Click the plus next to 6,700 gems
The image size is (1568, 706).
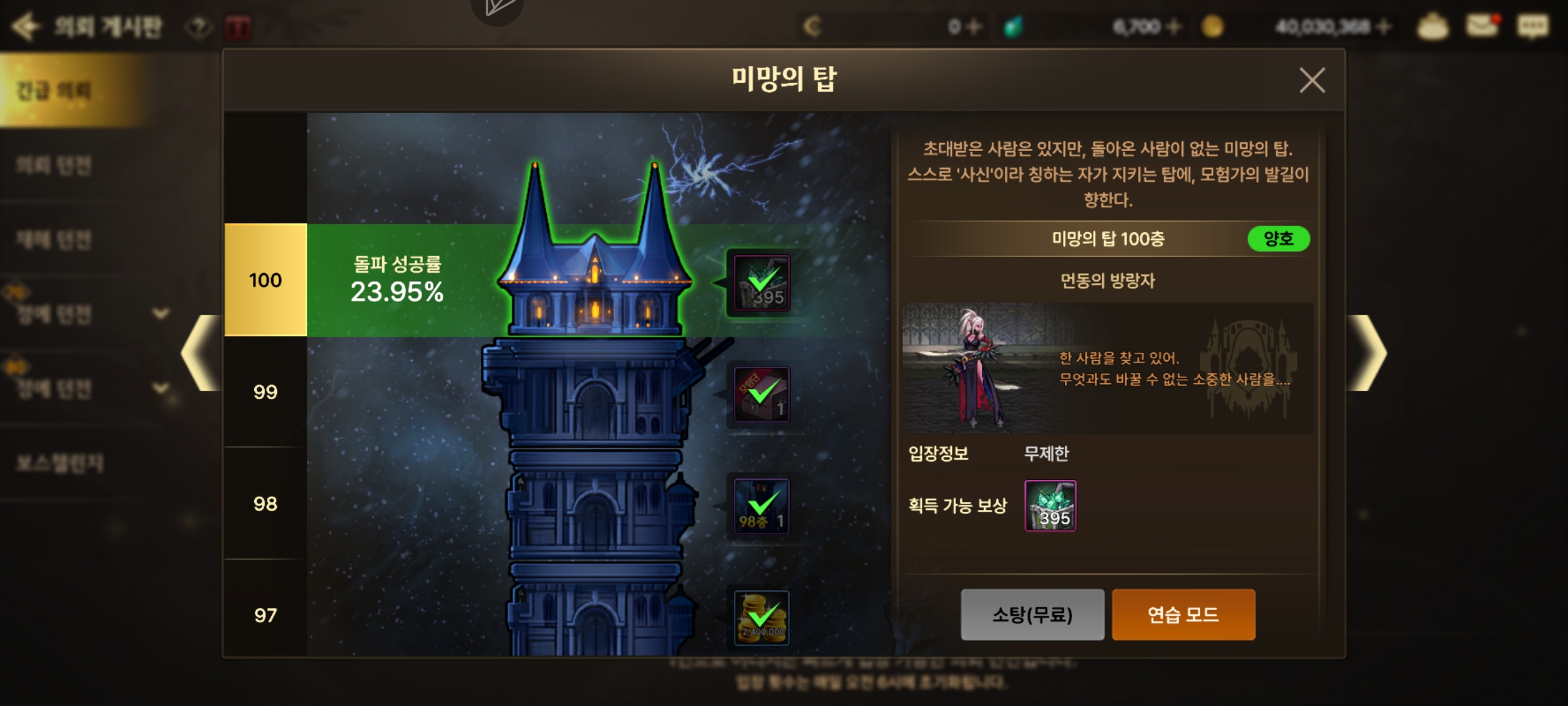pos(1173,26)
